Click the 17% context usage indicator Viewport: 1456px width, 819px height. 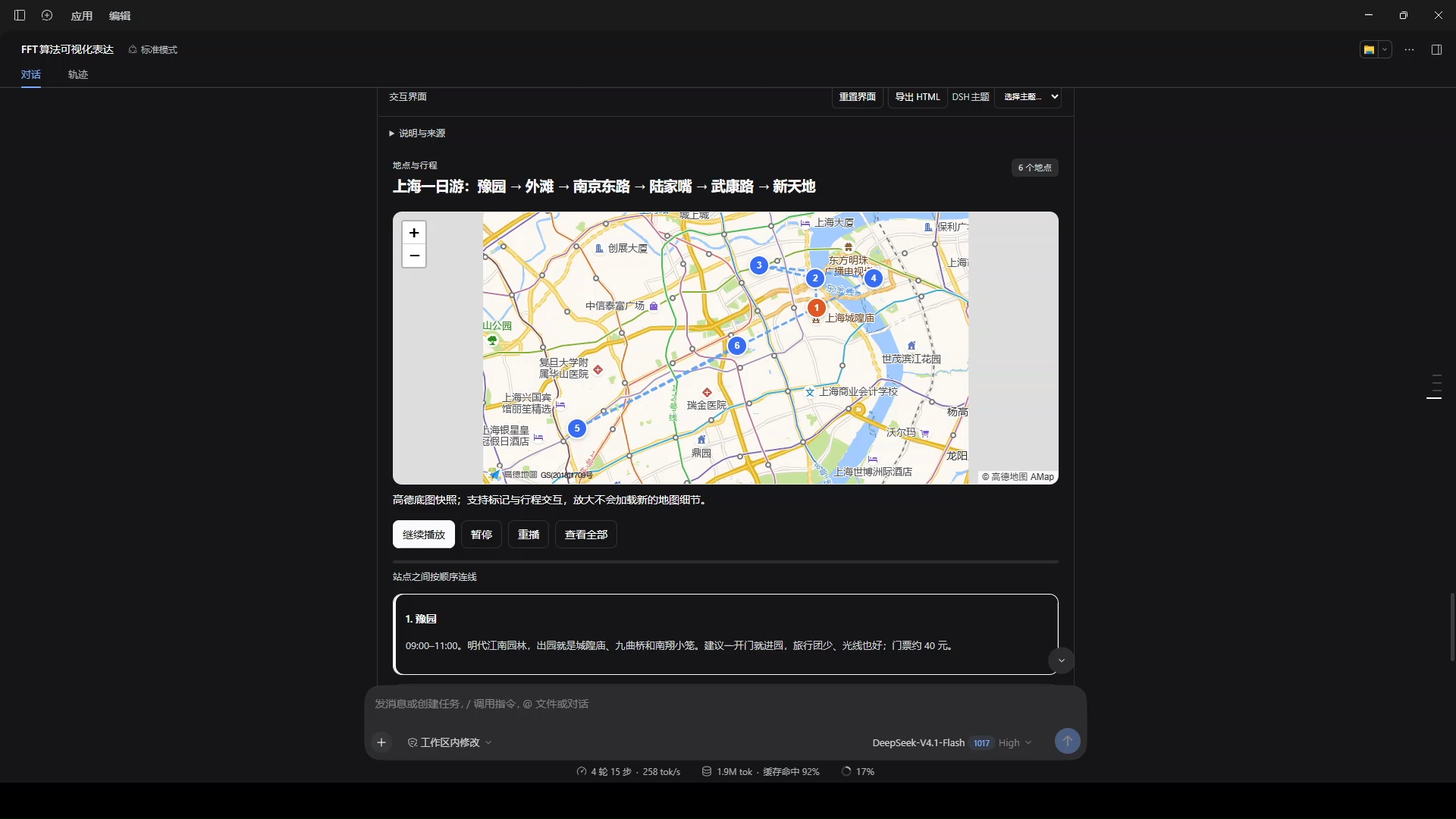click(858, 772)
